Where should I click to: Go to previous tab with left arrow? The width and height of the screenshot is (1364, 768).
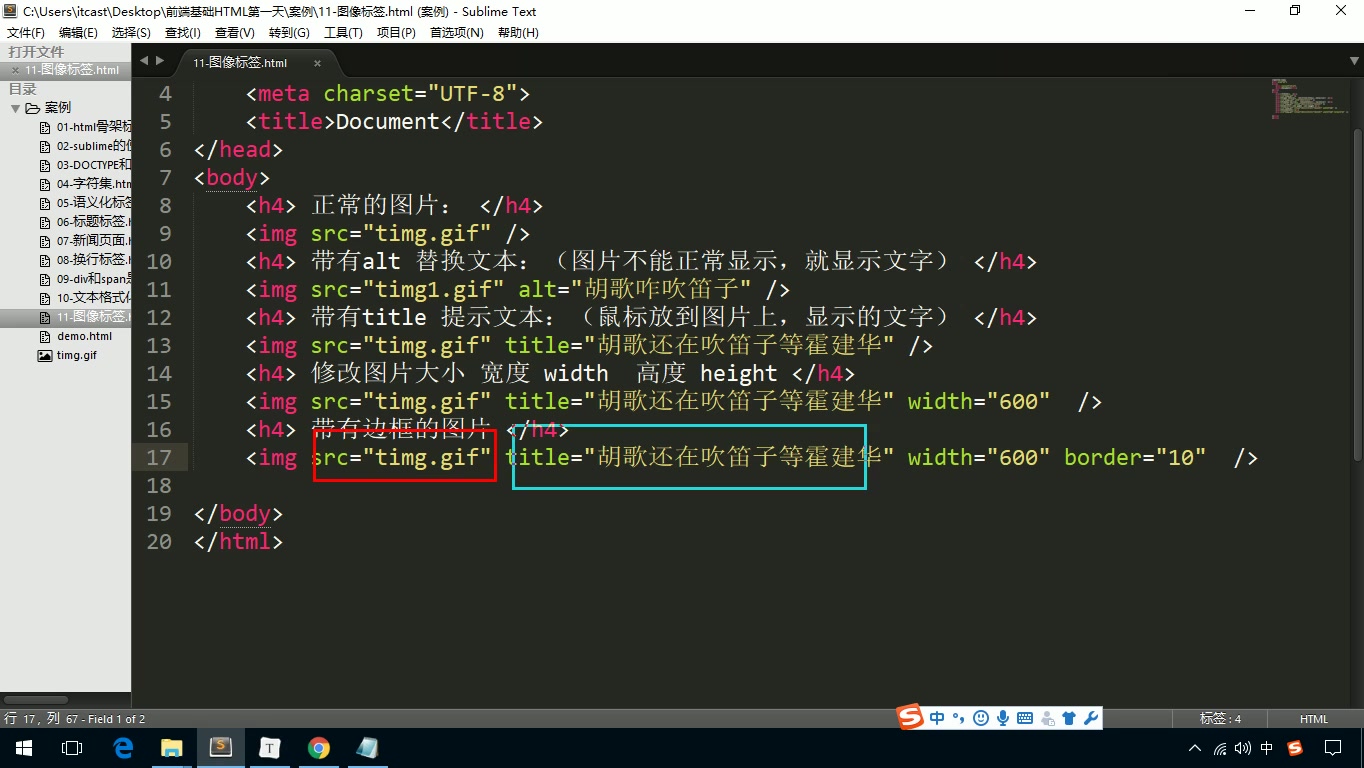tap(144, 61)
